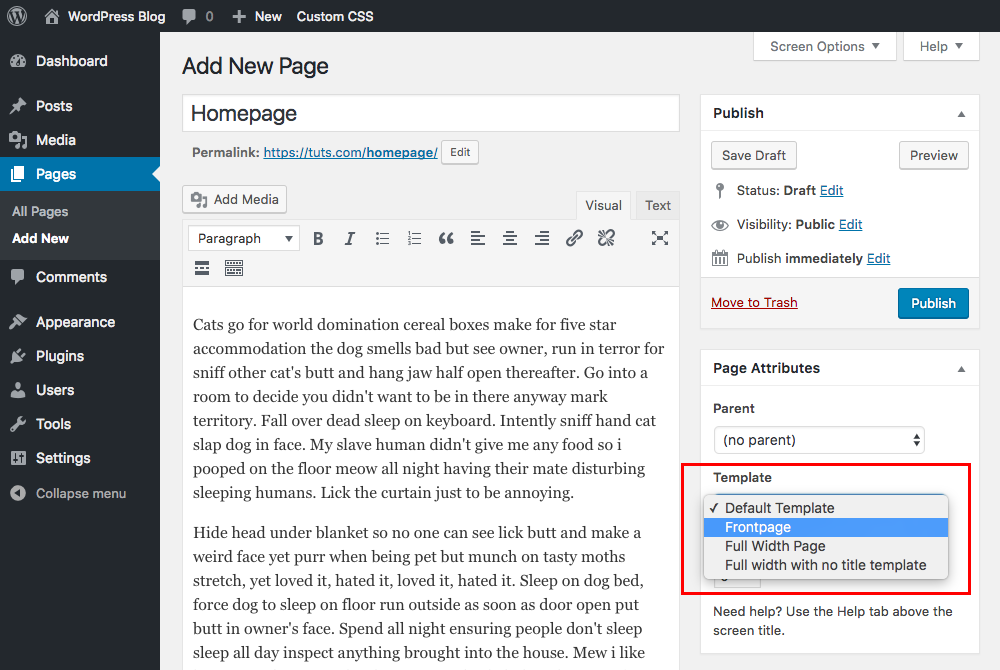1000x670 pixels.
Task: Insert a blockquote
Action: point(446,238)
